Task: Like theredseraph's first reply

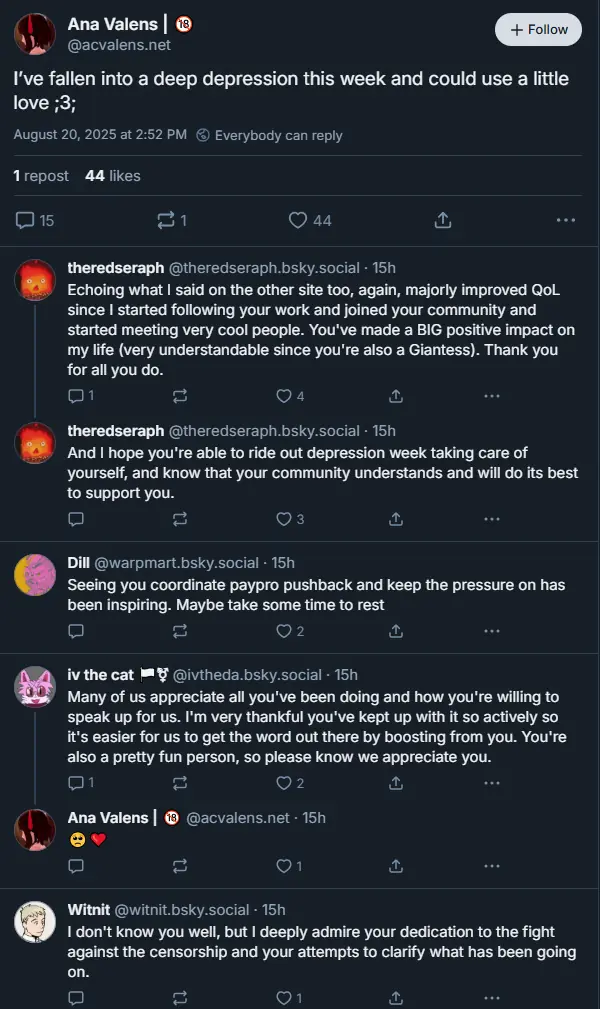Action: coord(284,396)
